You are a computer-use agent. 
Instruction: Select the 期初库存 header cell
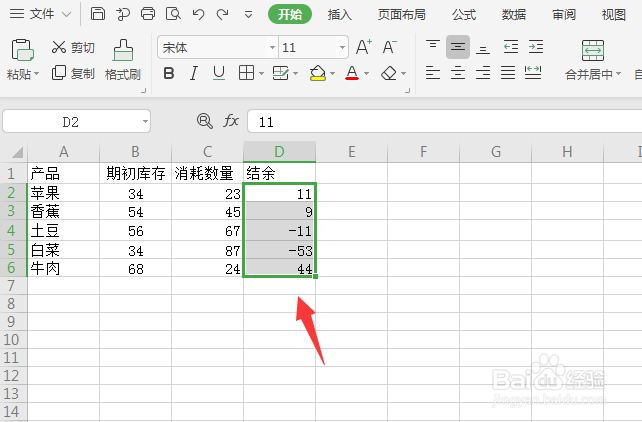(x=136, y=174)
